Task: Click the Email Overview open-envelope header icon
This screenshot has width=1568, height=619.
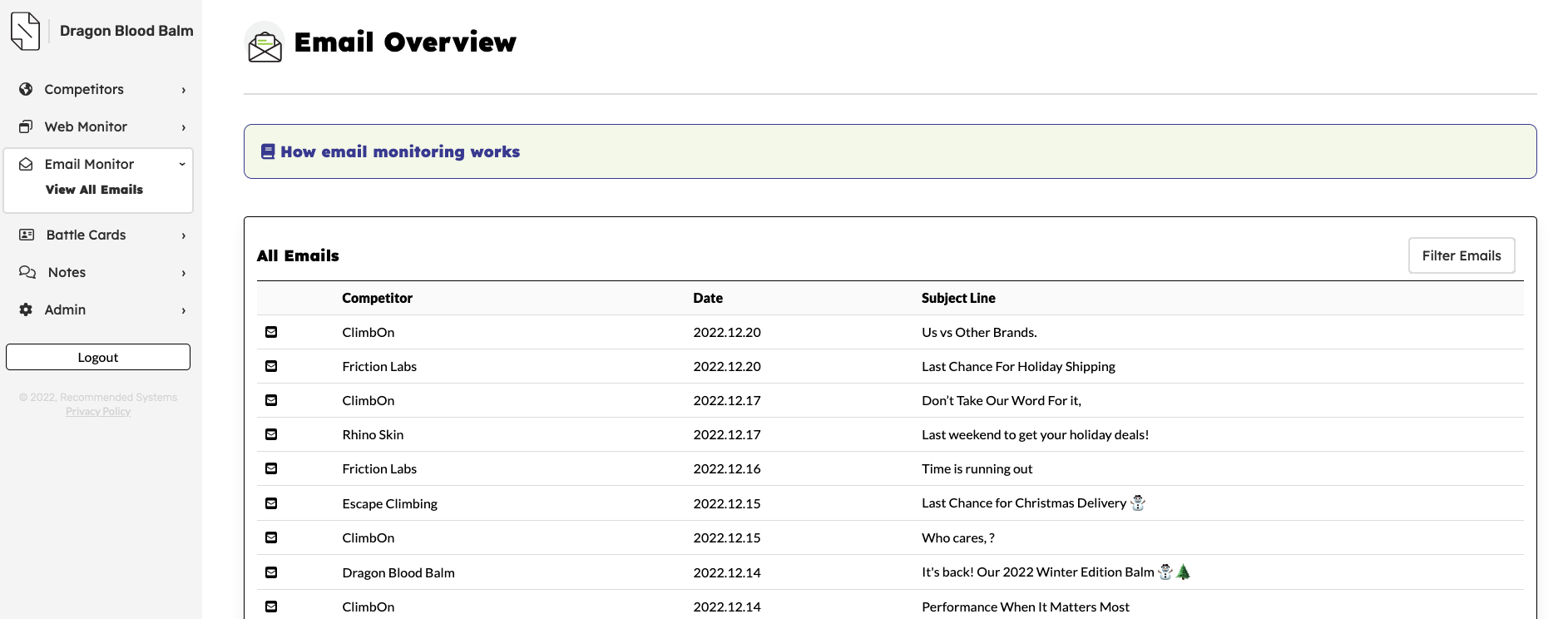Action: (x=265, y=43)
